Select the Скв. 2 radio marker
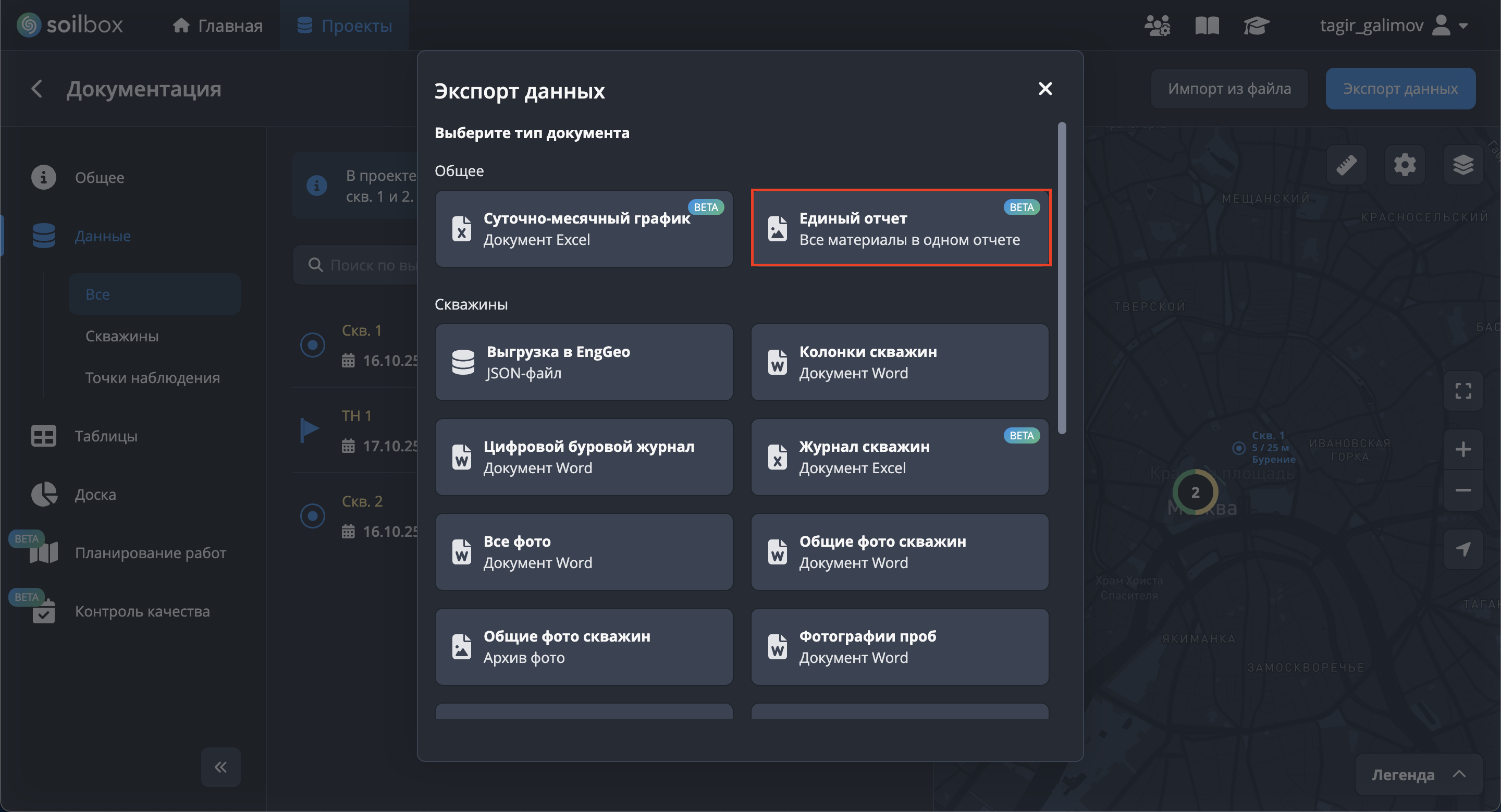Screen dimensions: 1501x812 pyautogui.click(x=312, y=516)
